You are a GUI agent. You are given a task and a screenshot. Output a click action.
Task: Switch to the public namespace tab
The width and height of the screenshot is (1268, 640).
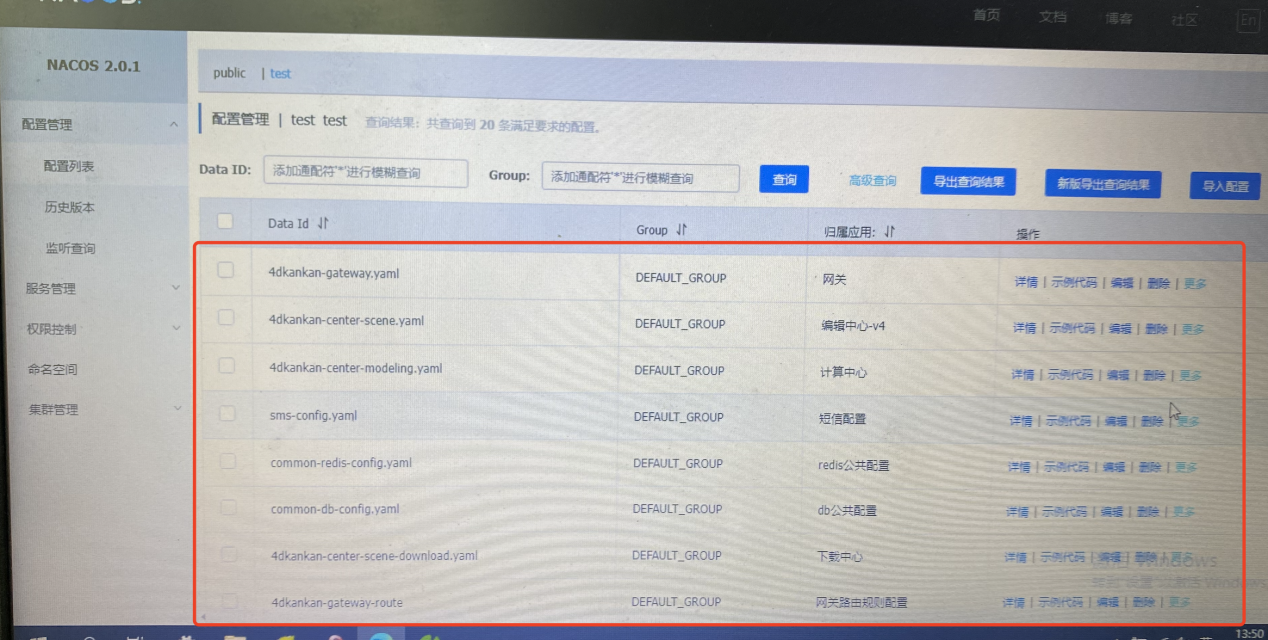(x=229, y=73)
